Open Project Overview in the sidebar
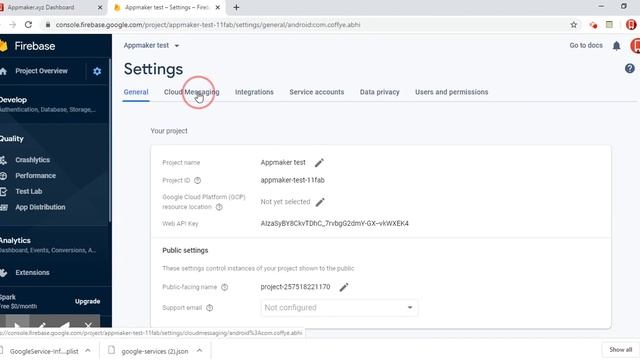The image size is (640, 360). (x=41, y=71)
